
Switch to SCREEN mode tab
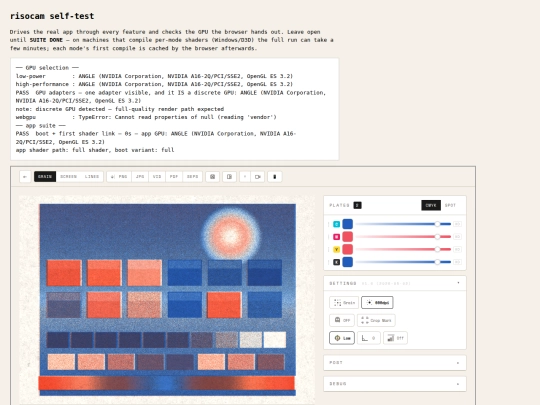point(68,177)
